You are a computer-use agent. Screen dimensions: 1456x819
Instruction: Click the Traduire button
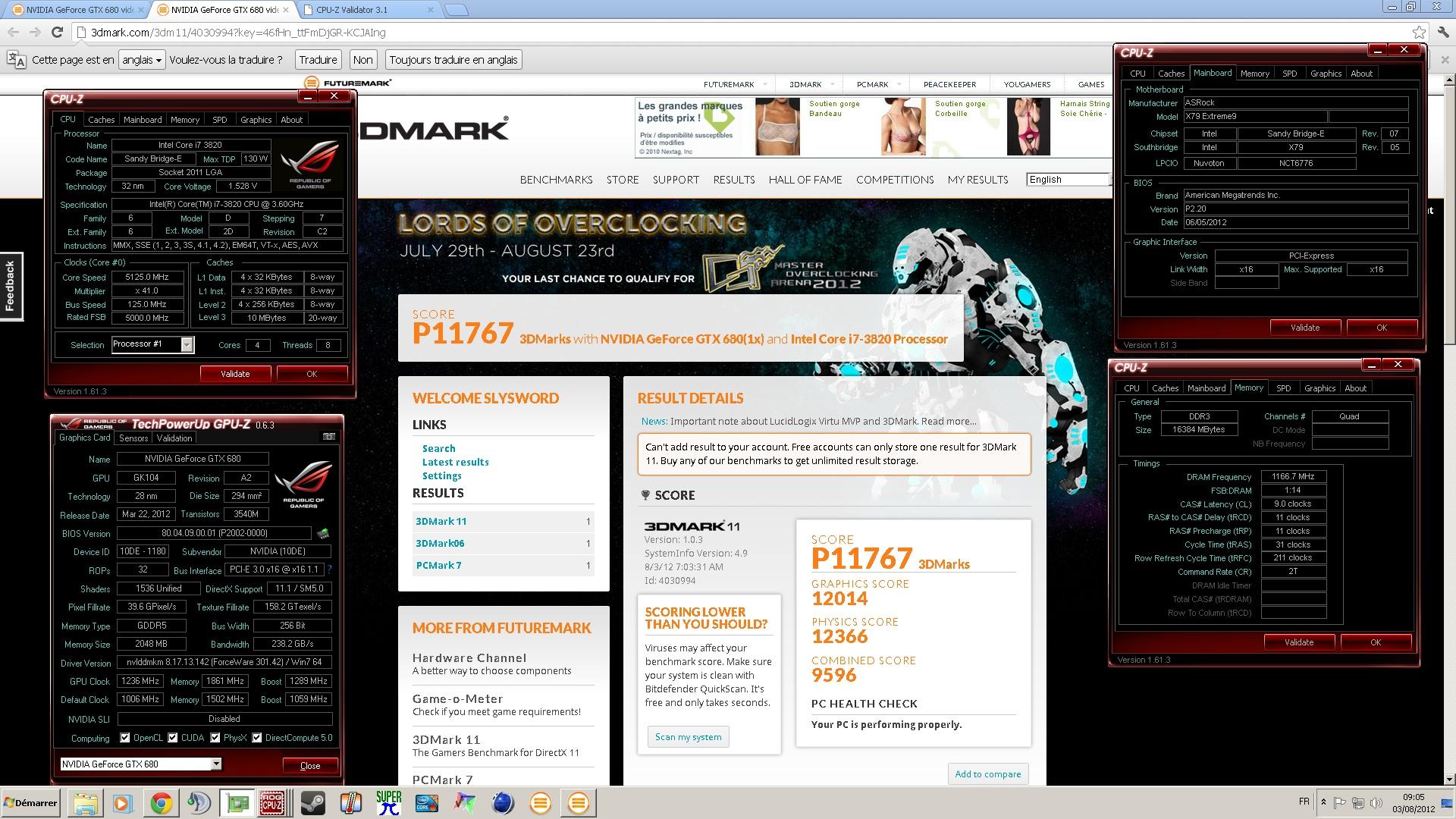tap(318, 60)
